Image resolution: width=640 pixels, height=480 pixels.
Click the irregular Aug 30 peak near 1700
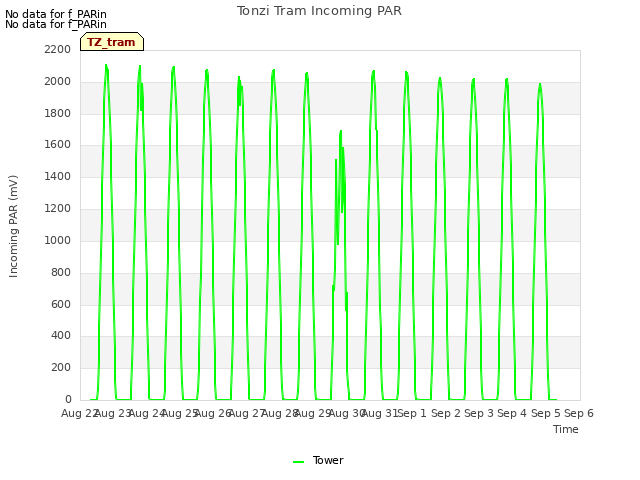341,131
